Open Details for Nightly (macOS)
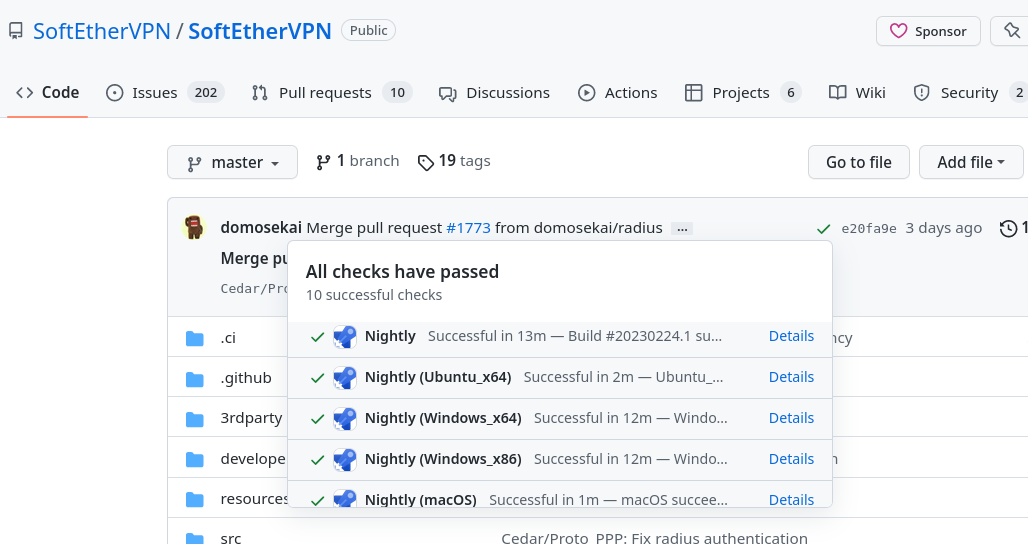Image resolution: width=1028 pixels, height=544 pixels. point(791,500)
